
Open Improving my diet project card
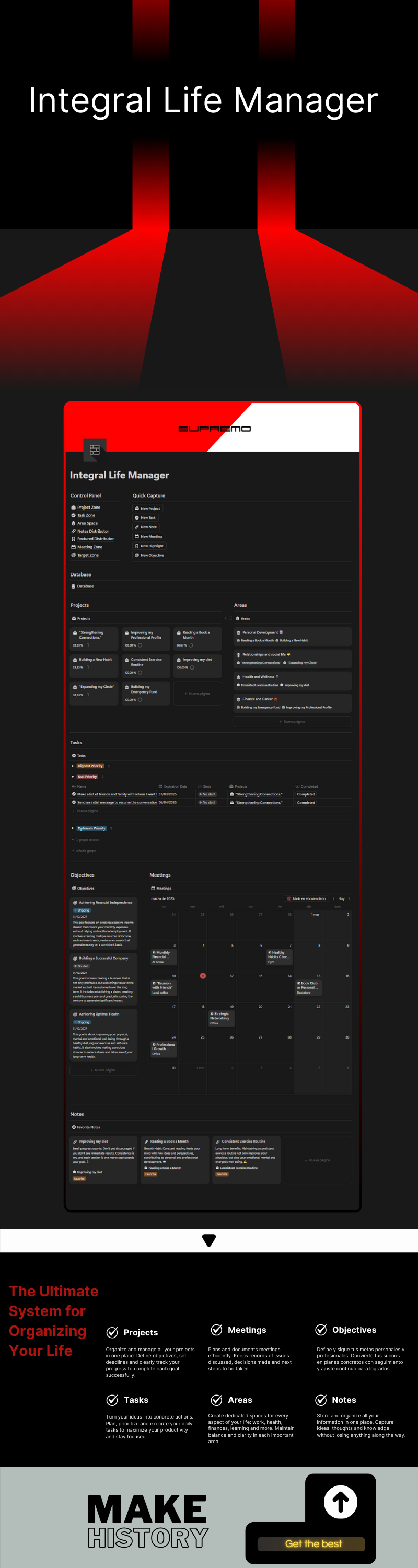click(x=198, y=666)
